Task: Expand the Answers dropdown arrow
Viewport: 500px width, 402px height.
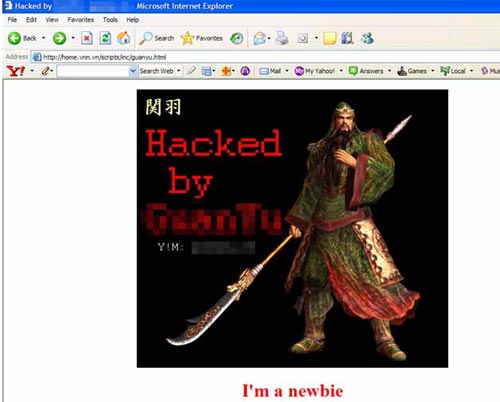Action: pos(389,71)
